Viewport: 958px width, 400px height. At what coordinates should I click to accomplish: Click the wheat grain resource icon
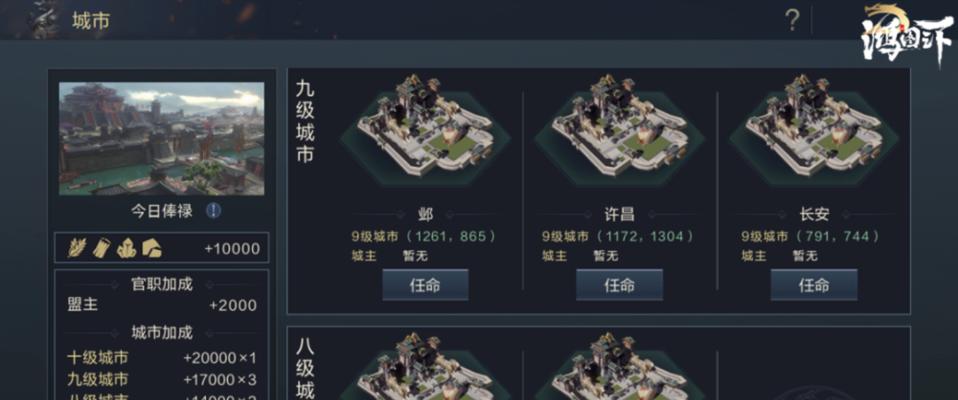pyautogui.click(x=77, y=247)
